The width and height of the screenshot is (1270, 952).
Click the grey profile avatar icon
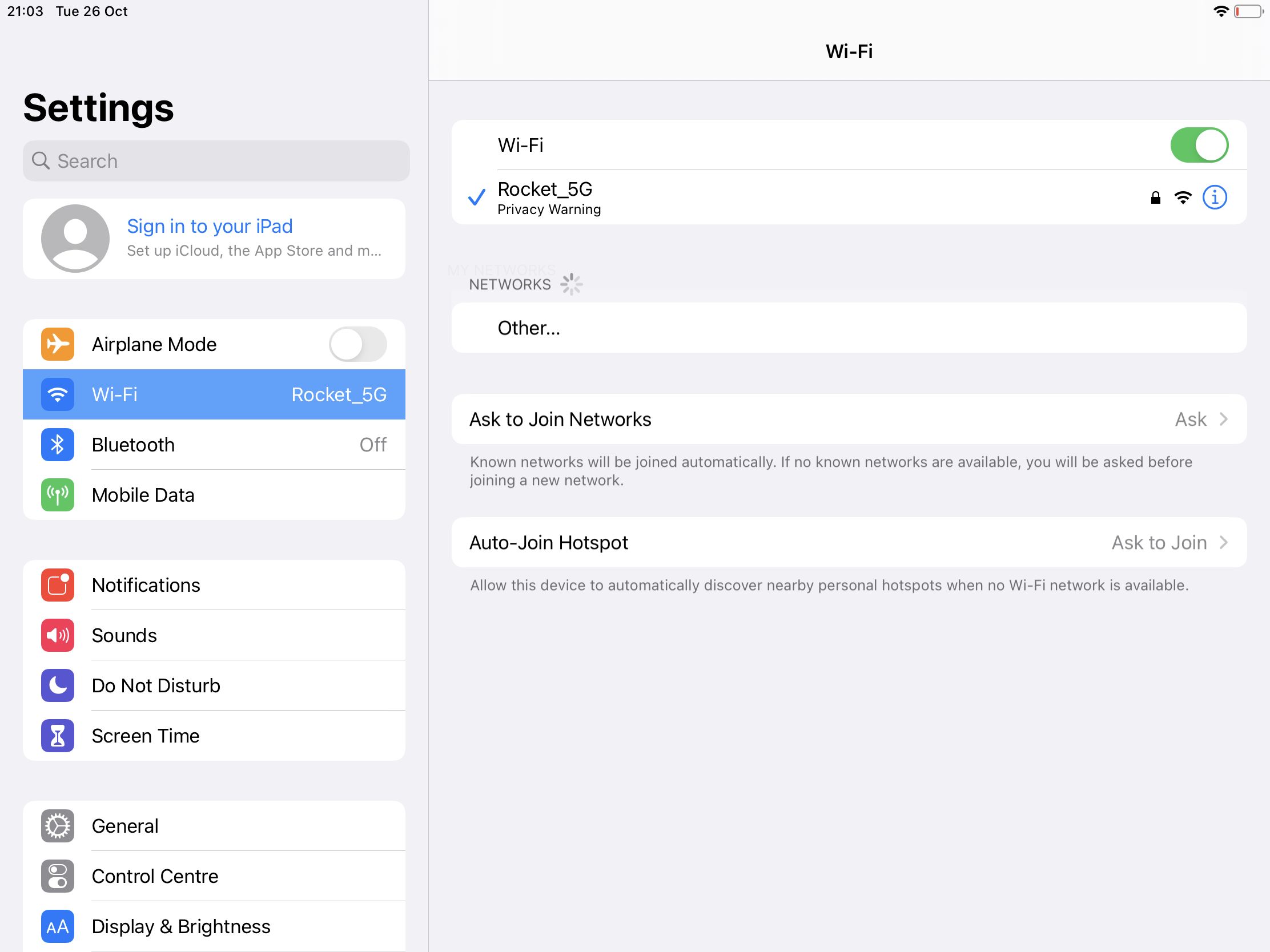[x=75, y=238]
